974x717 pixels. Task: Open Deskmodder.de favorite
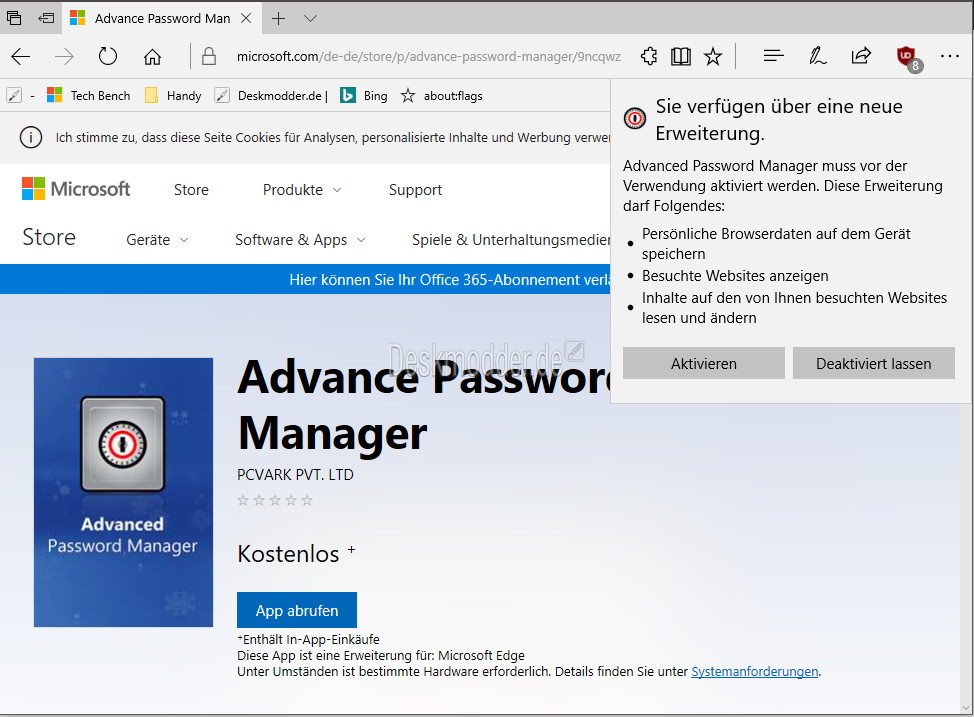click(x=271, y=96)
